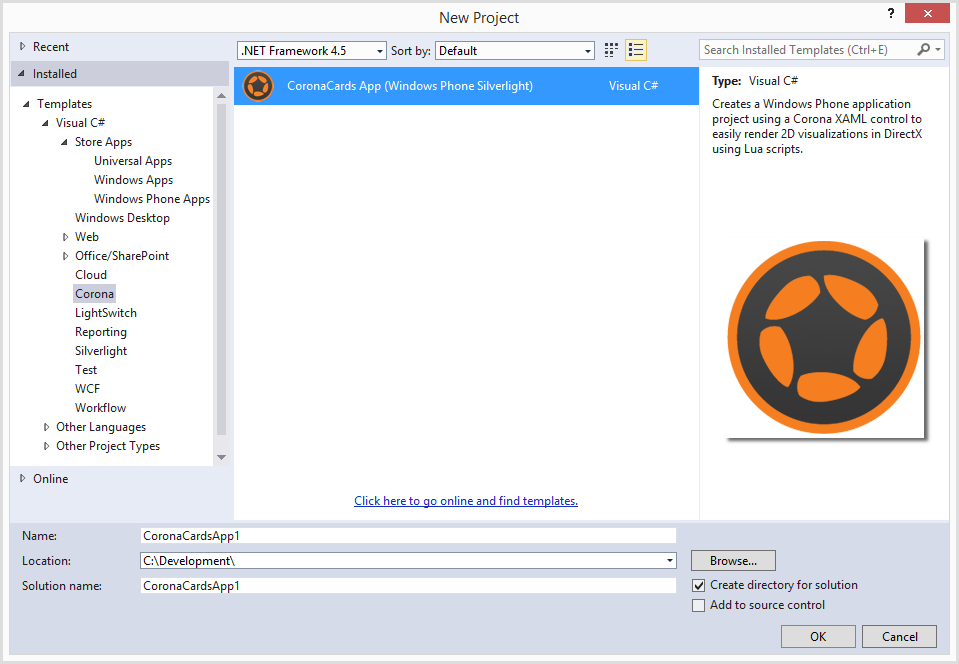Collapse the Store Apps tree node

point(64,142)
